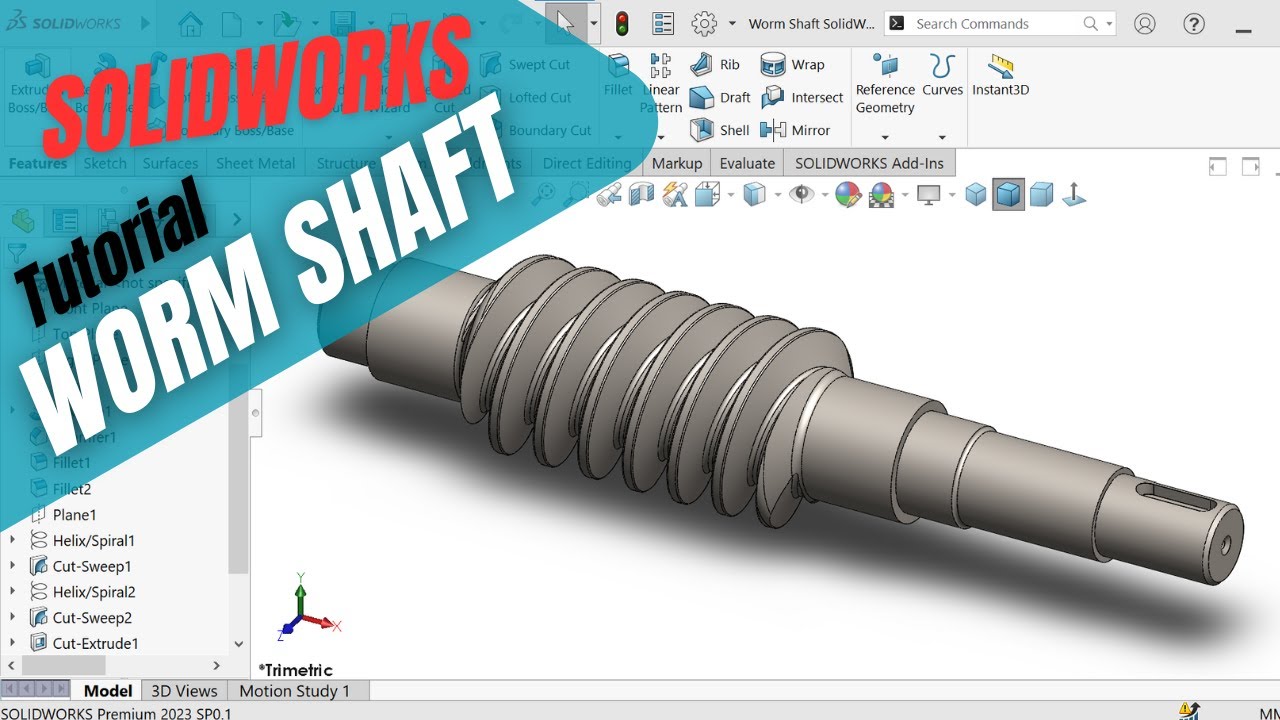Switch to the Evaluate tab
The width and height of the screenshot is (1280, 720).
[747, 163]
